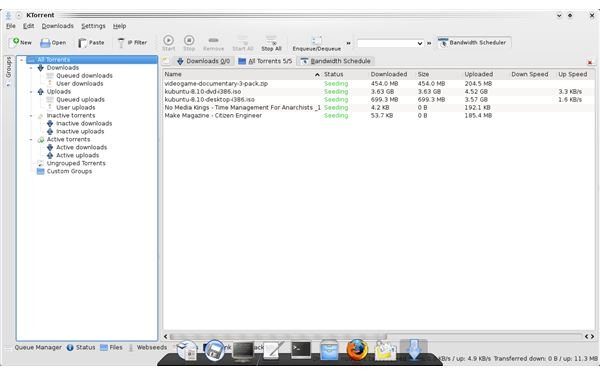This screenshot has height=369, width=600.
Task: Open the toolbar search combo box dropdown
Action: coord(420,43)
